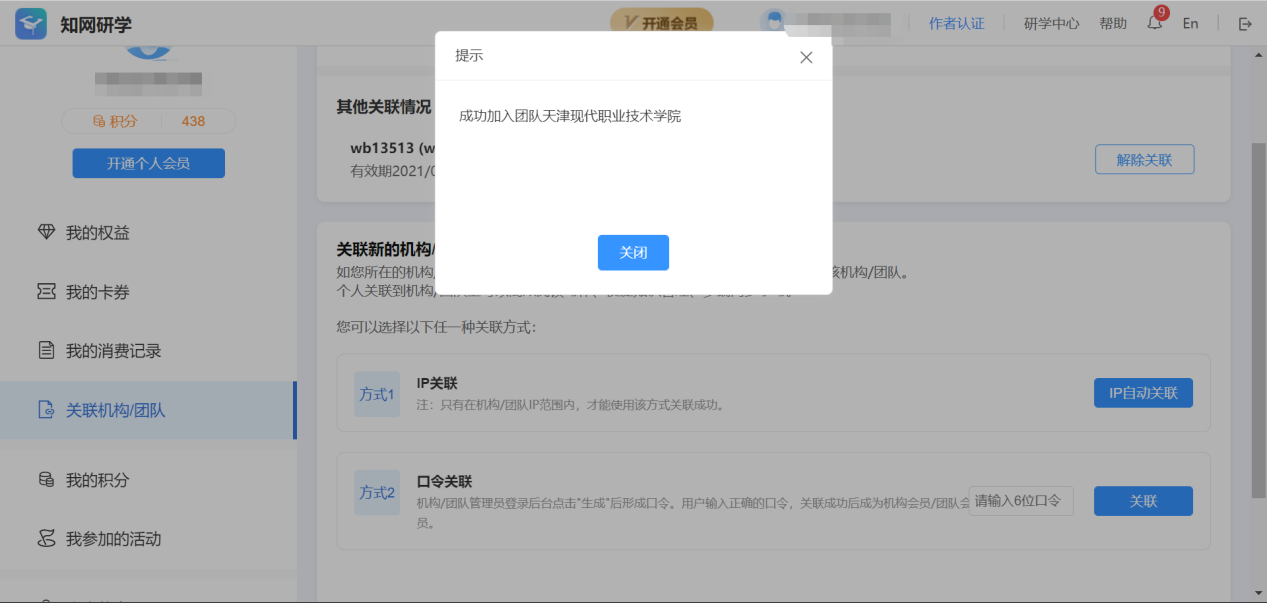Click the document icon beside 我的消费记录
Screen dimensions: 1267x603
point(46,350)
